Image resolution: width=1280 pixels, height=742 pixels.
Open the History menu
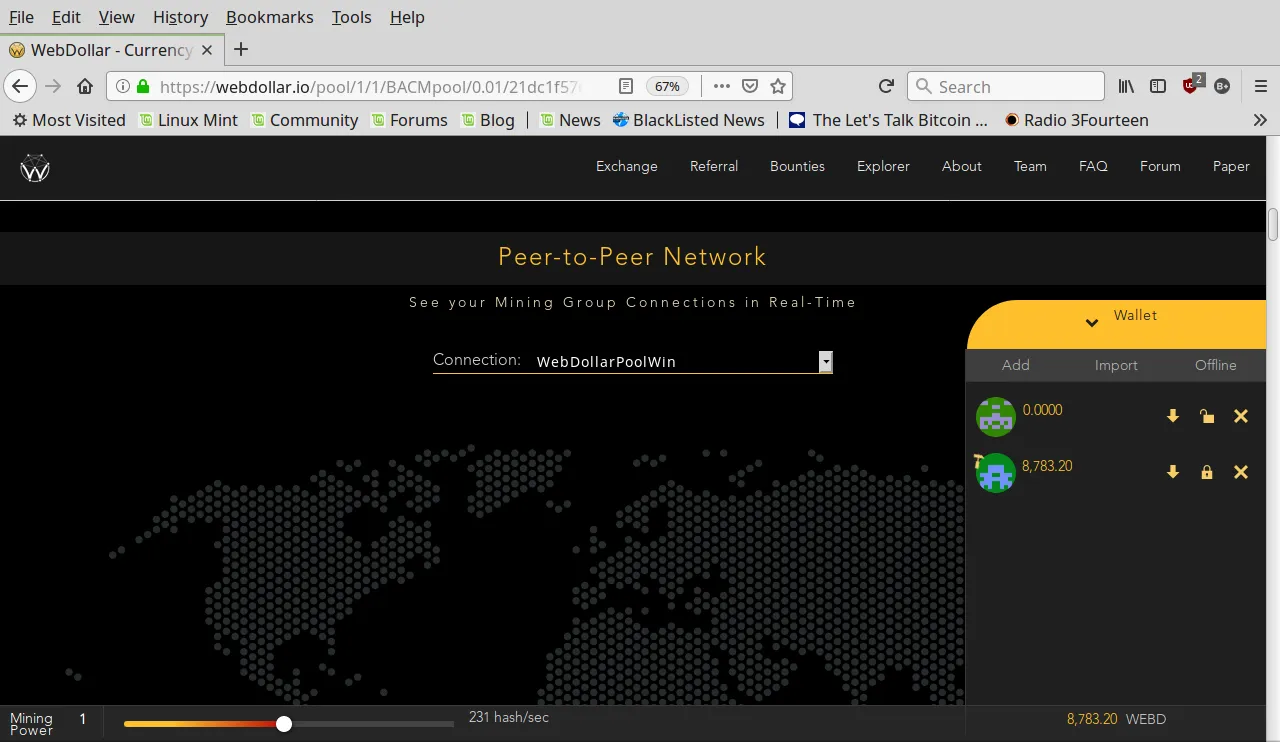coord(181,17)
